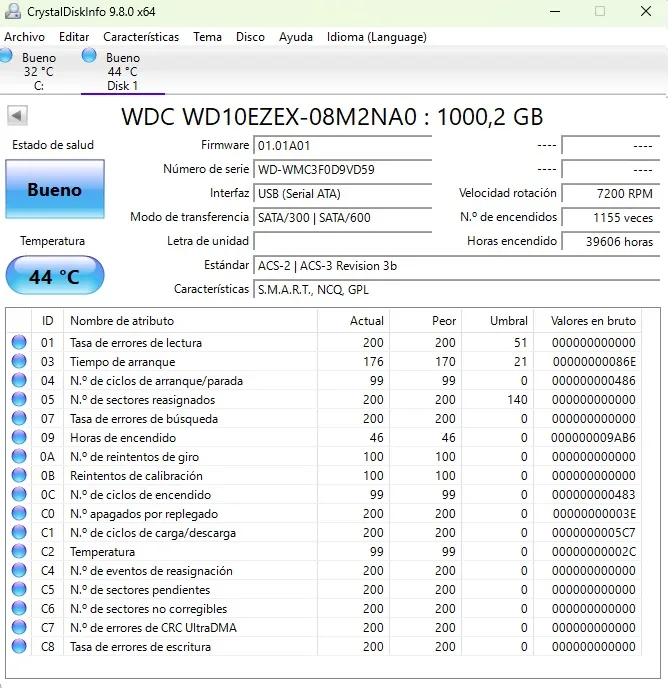Click the Estándar field ACS-2 | ACS-3 Revision 3b
This screenshot has width=668, height=688.
tap(456, 265)
